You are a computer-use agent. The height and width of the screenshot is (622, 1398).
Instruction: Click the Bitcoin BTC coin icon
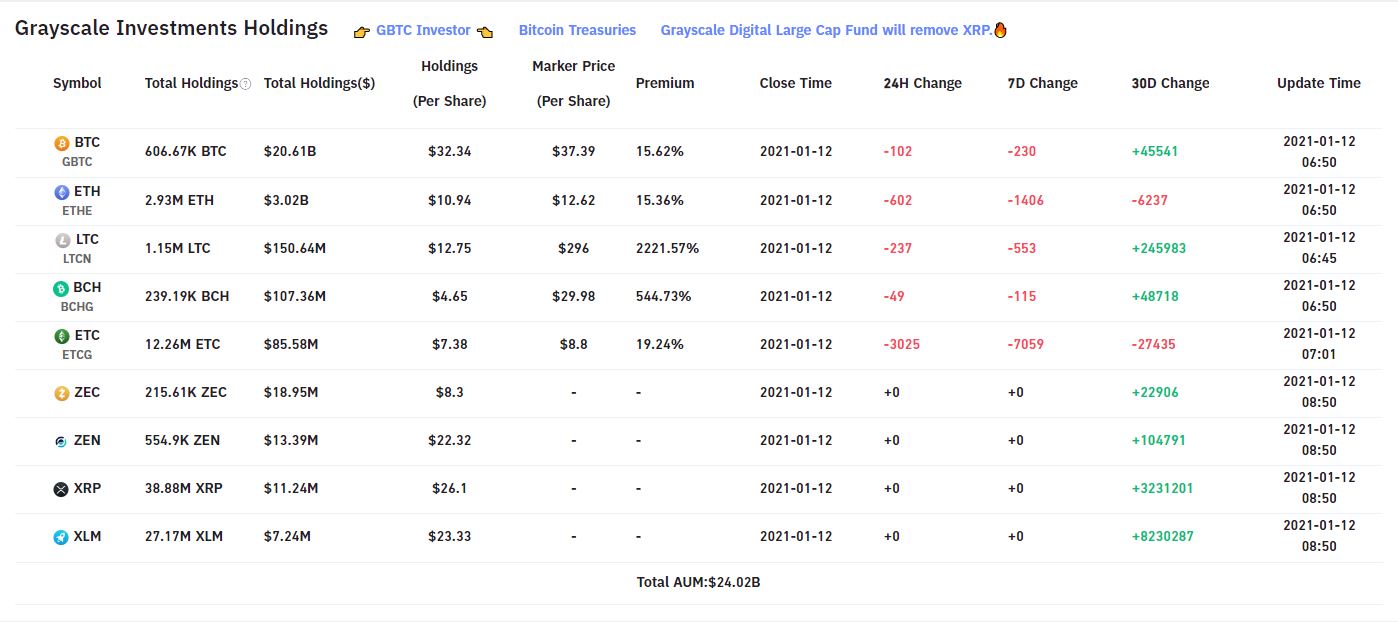(62, 143)
